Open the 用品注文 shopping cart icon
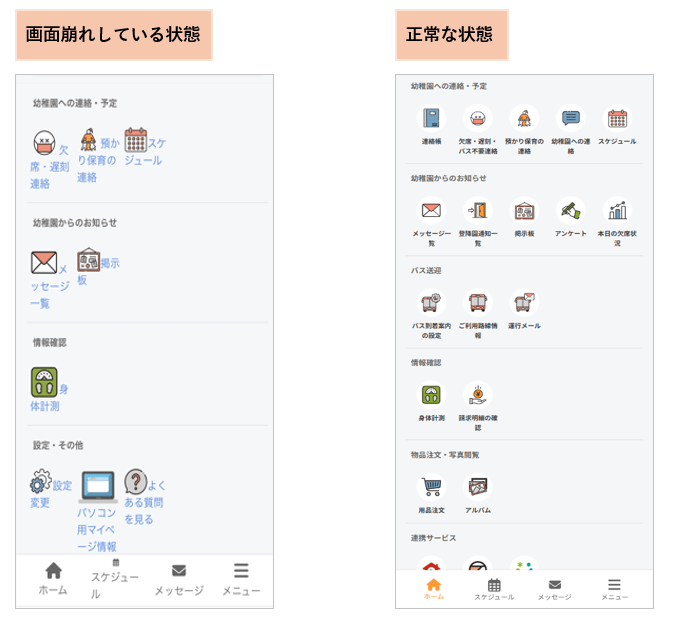Viewport: 673px width, 619px height. coord(431,487)
